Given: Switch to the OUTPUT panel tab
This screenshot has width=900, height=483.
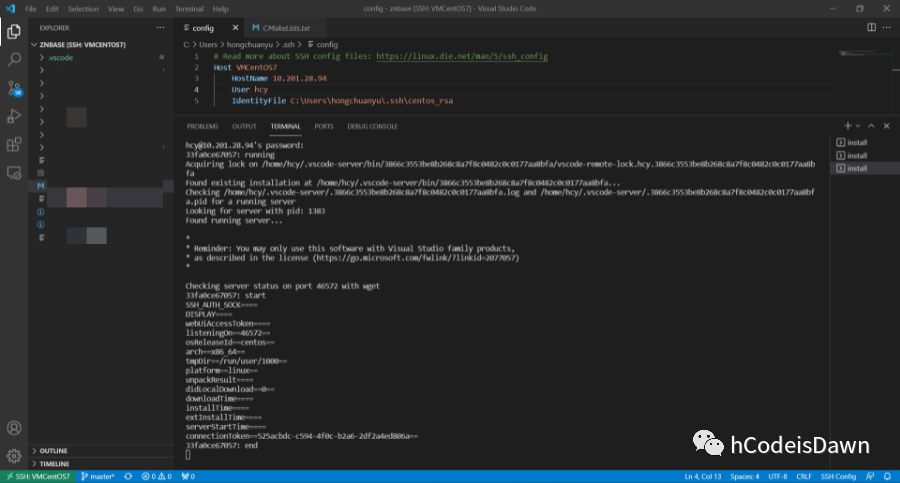Looking at the screenshot, I should [x=245, y=126].
